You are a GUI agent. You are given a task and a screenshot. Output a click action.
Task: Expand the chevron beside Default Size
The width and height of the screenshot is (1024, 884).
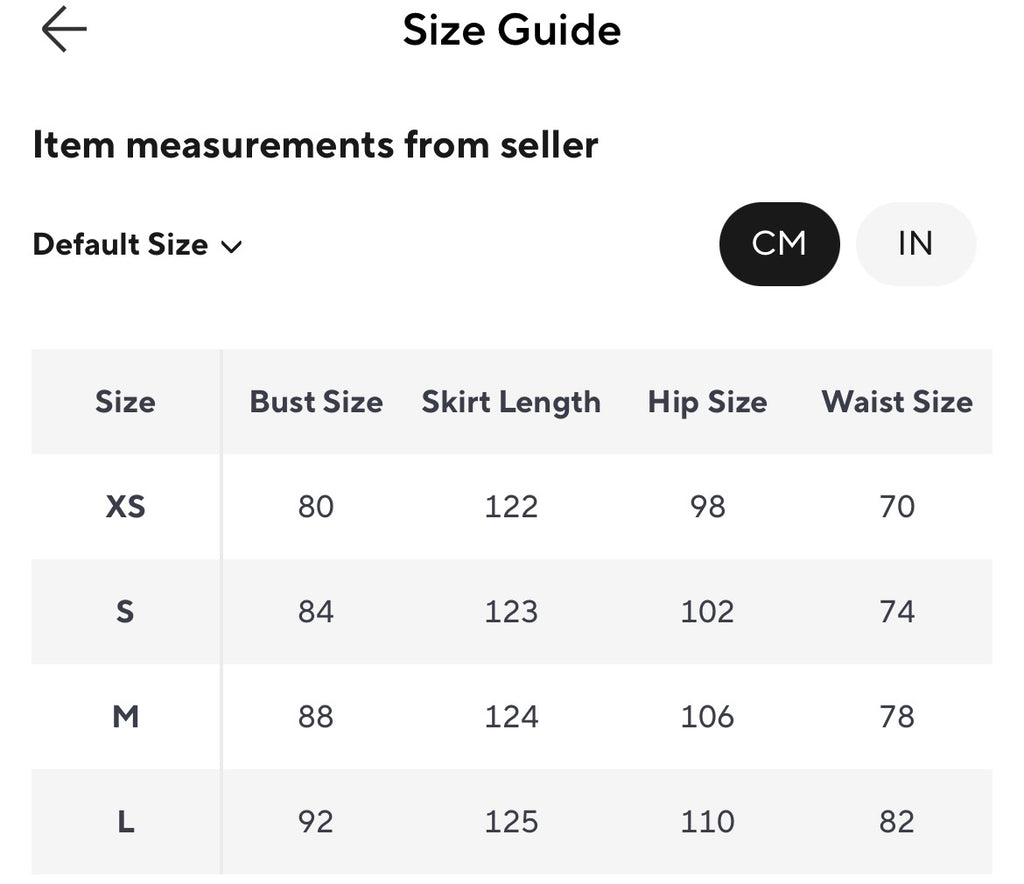click(x=231, y=247)
